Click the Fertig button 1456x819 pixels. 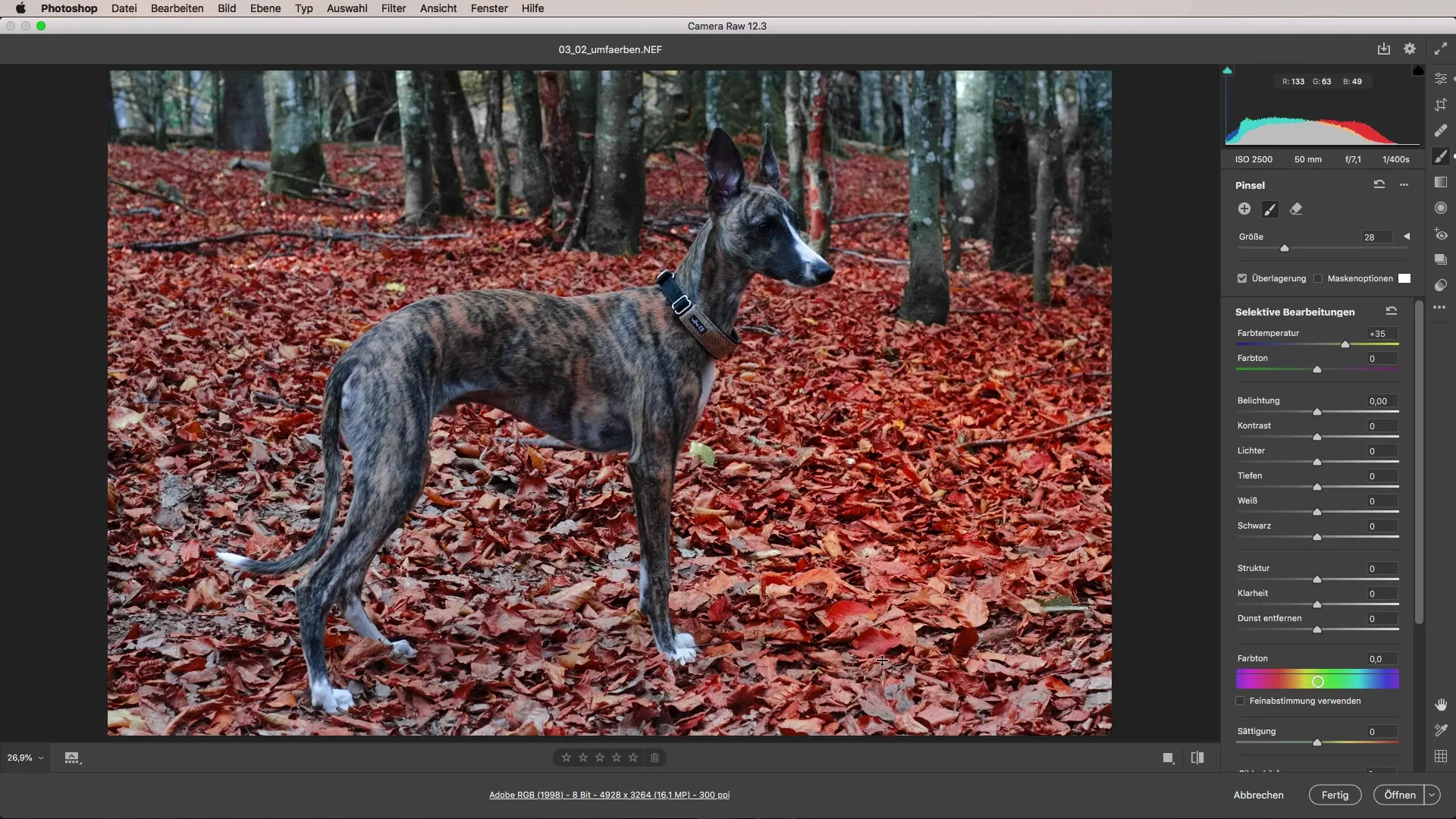[1335, 795]
